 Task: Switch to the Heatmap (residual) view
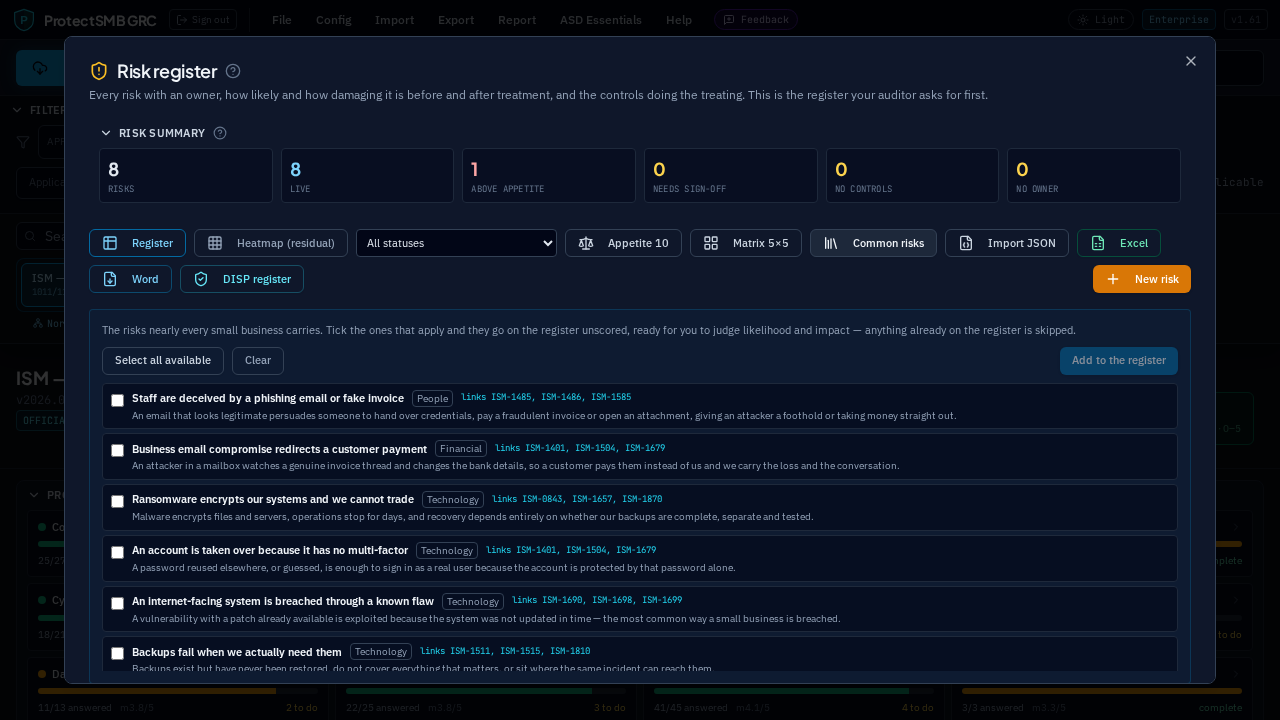click(x=271, y=243)
